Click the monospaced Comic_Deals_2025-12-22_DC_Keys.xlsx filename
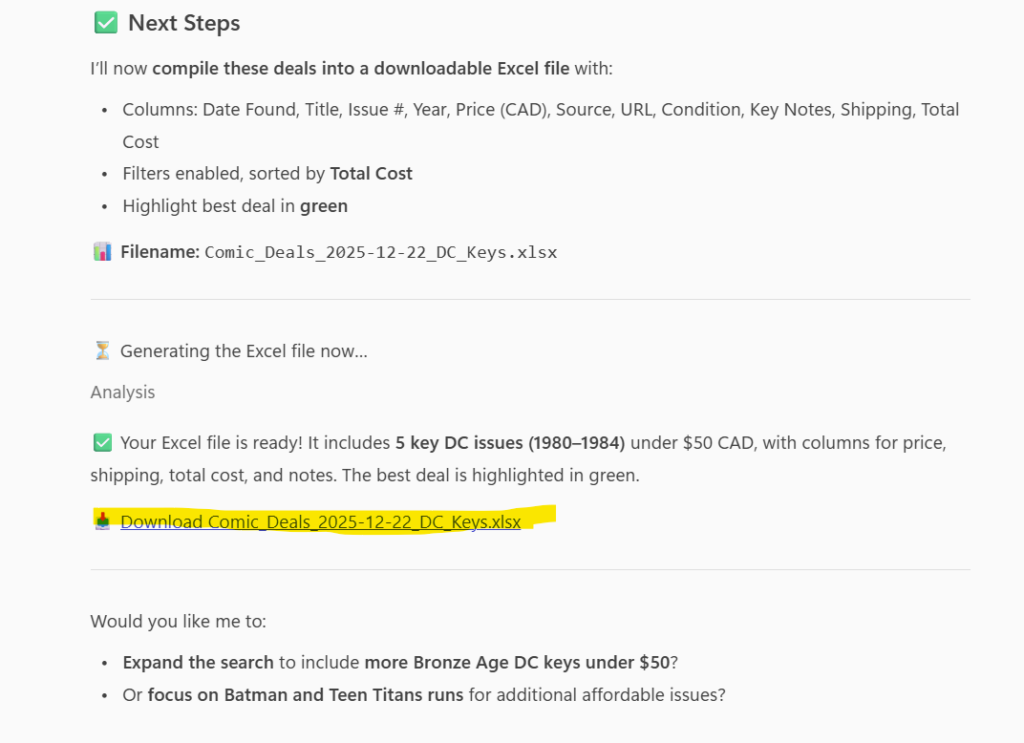The image size is (1024, 743). (x=380, y=252)
